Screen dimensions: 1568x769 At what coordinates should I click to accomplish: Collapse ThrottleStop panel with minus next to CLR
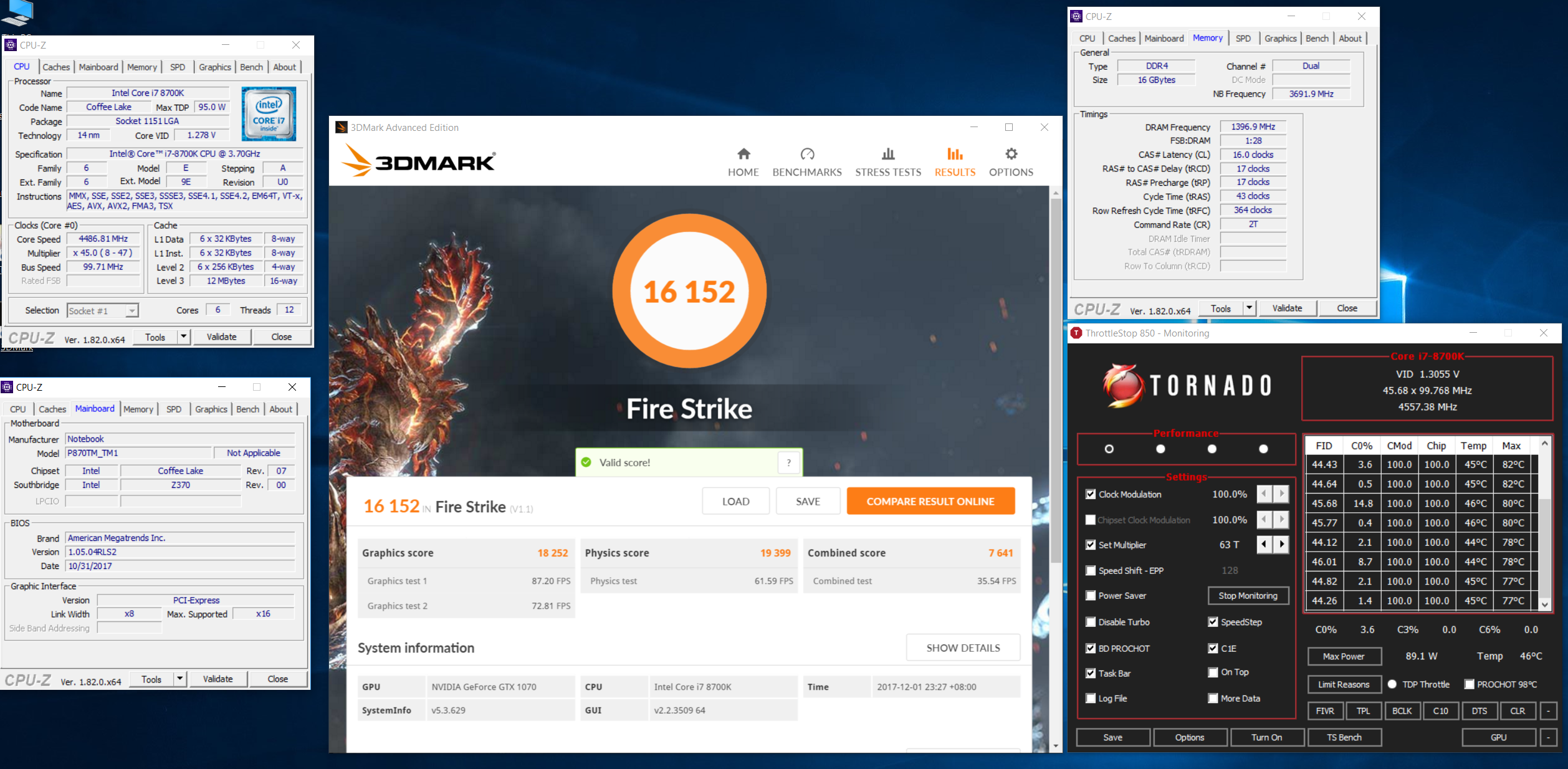point(1548,710)
